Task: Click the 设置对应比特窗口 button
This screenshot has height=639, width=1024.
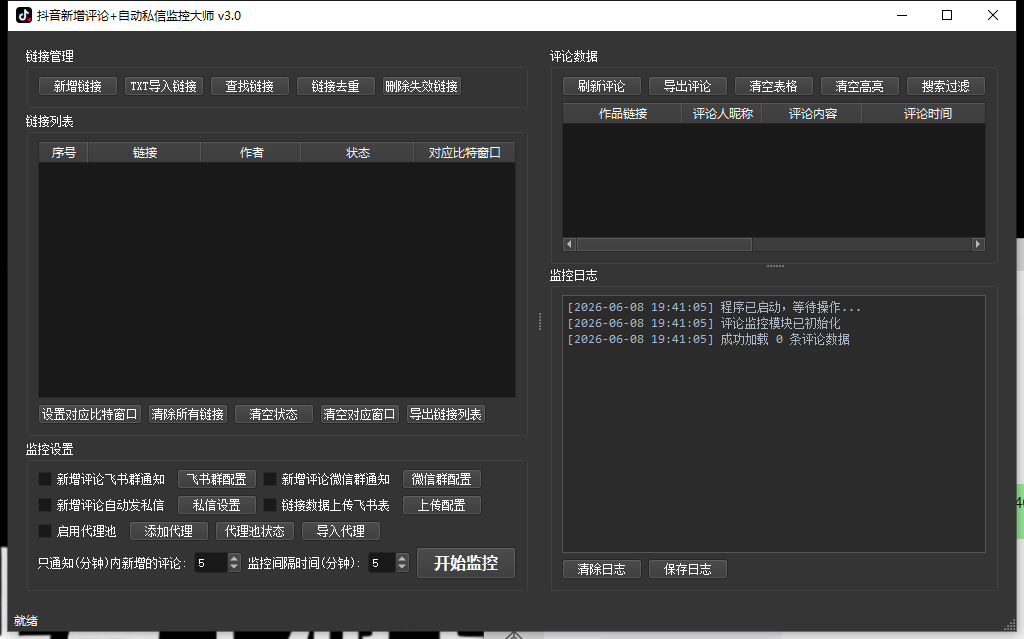Action: click(x=90, y=414)
